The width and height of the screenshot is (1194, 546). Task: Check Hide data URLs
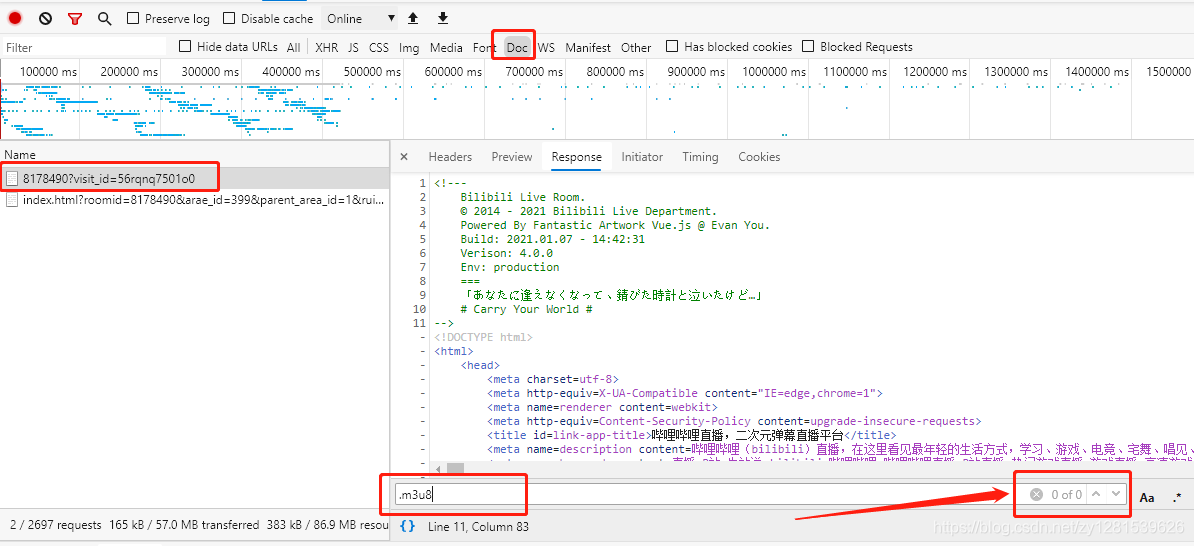[185, 46]
